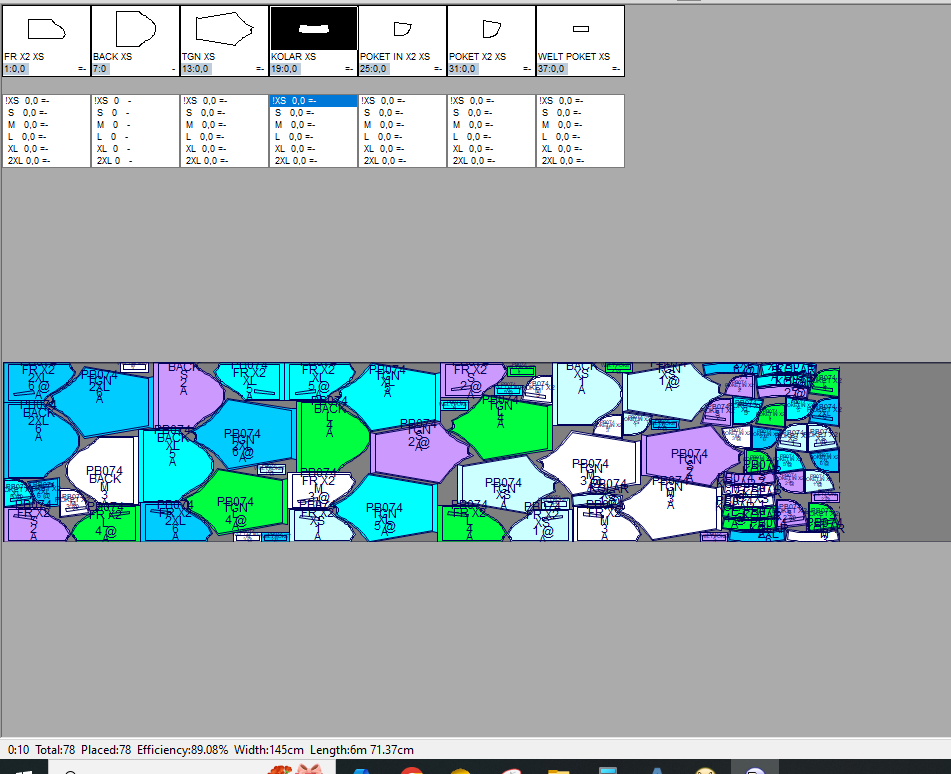Select the highlighted XS row under KOLAR
This screenshot has width=951, height=774.
[x=313, y=101]
